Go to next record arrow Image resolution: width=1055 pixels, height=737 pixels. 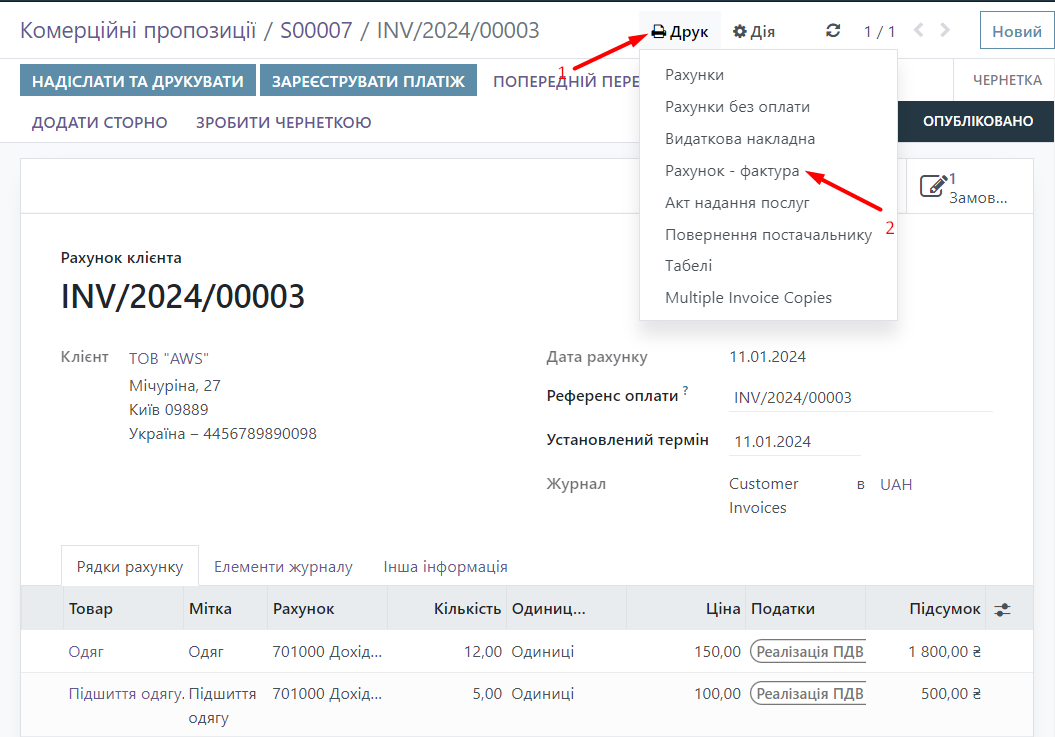click(x=946, y=31)
